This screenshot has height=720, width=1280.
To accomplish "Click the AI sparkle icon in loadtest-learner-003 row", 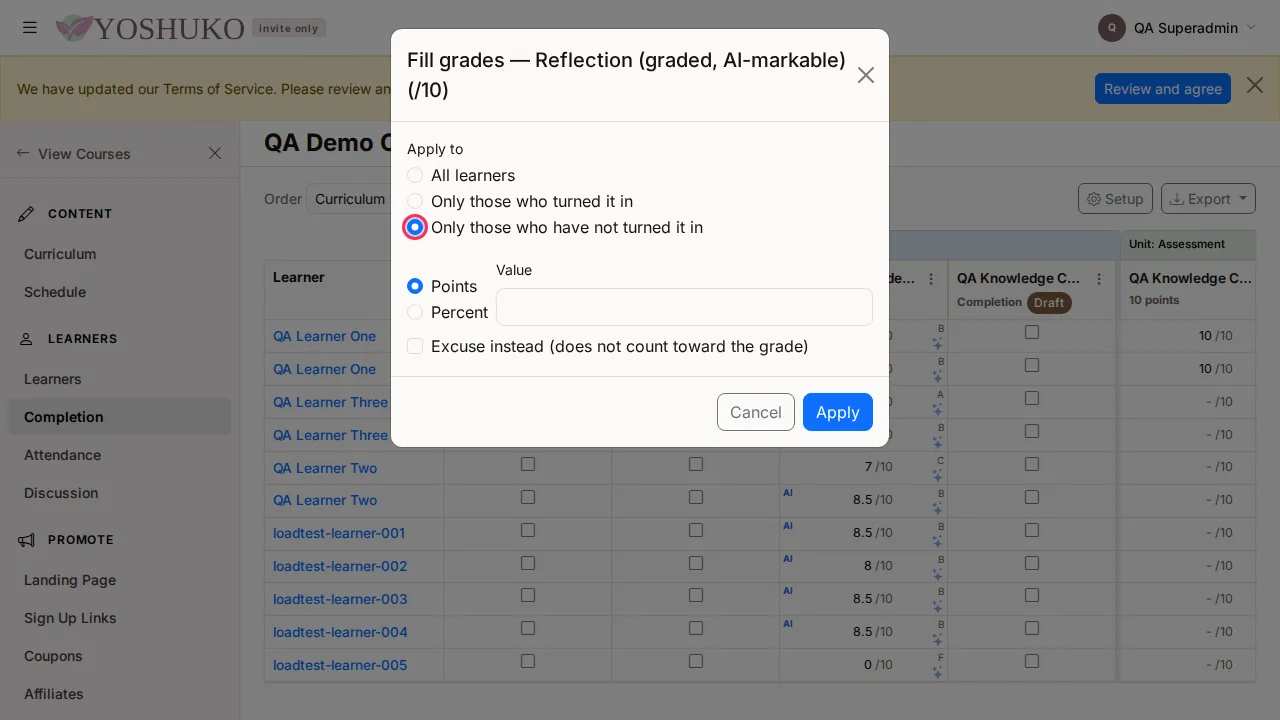I will (937, 607).
